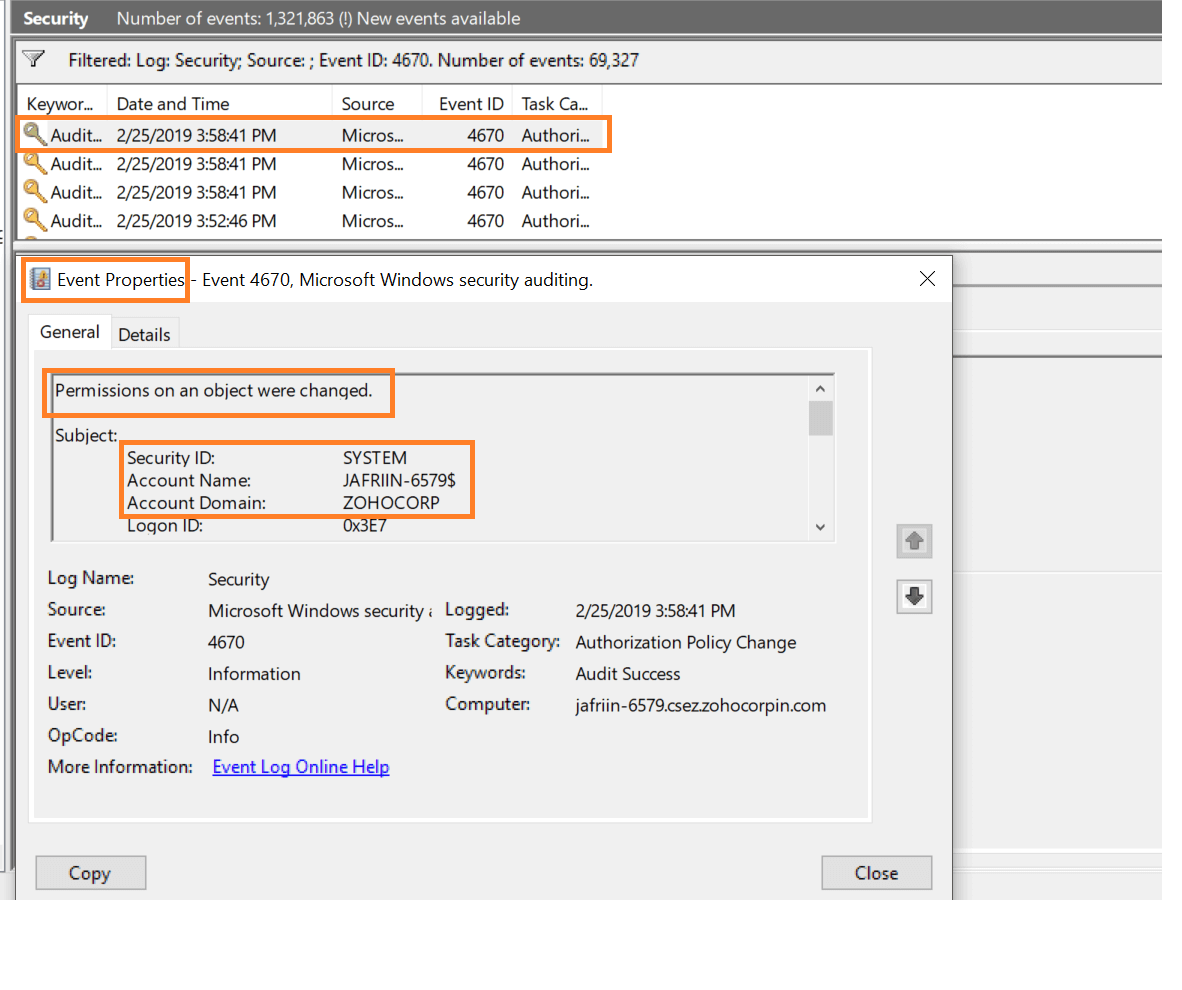The width and height of the screenshot is (1182, 990).
Task: Switch to the Details tab
Action: tap(144, 333)
